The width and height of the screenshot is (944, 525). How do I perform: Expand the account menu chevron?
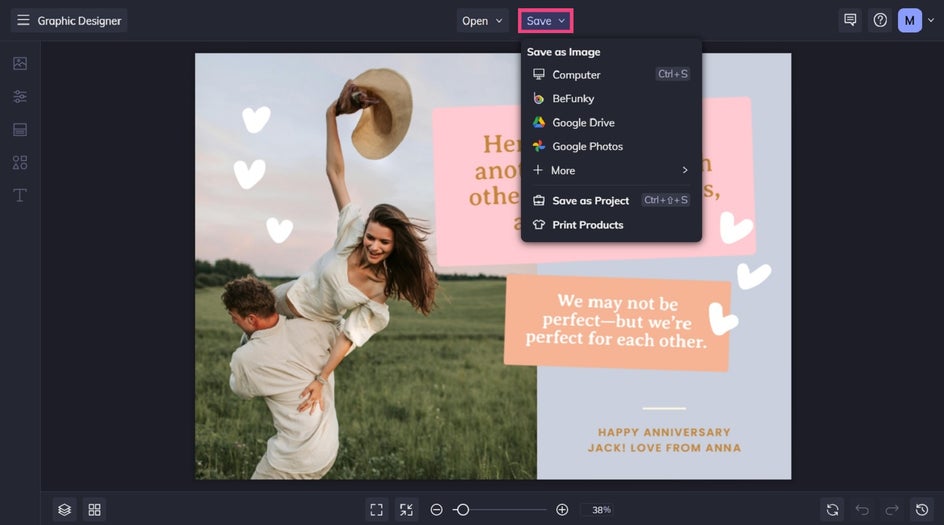931,20
